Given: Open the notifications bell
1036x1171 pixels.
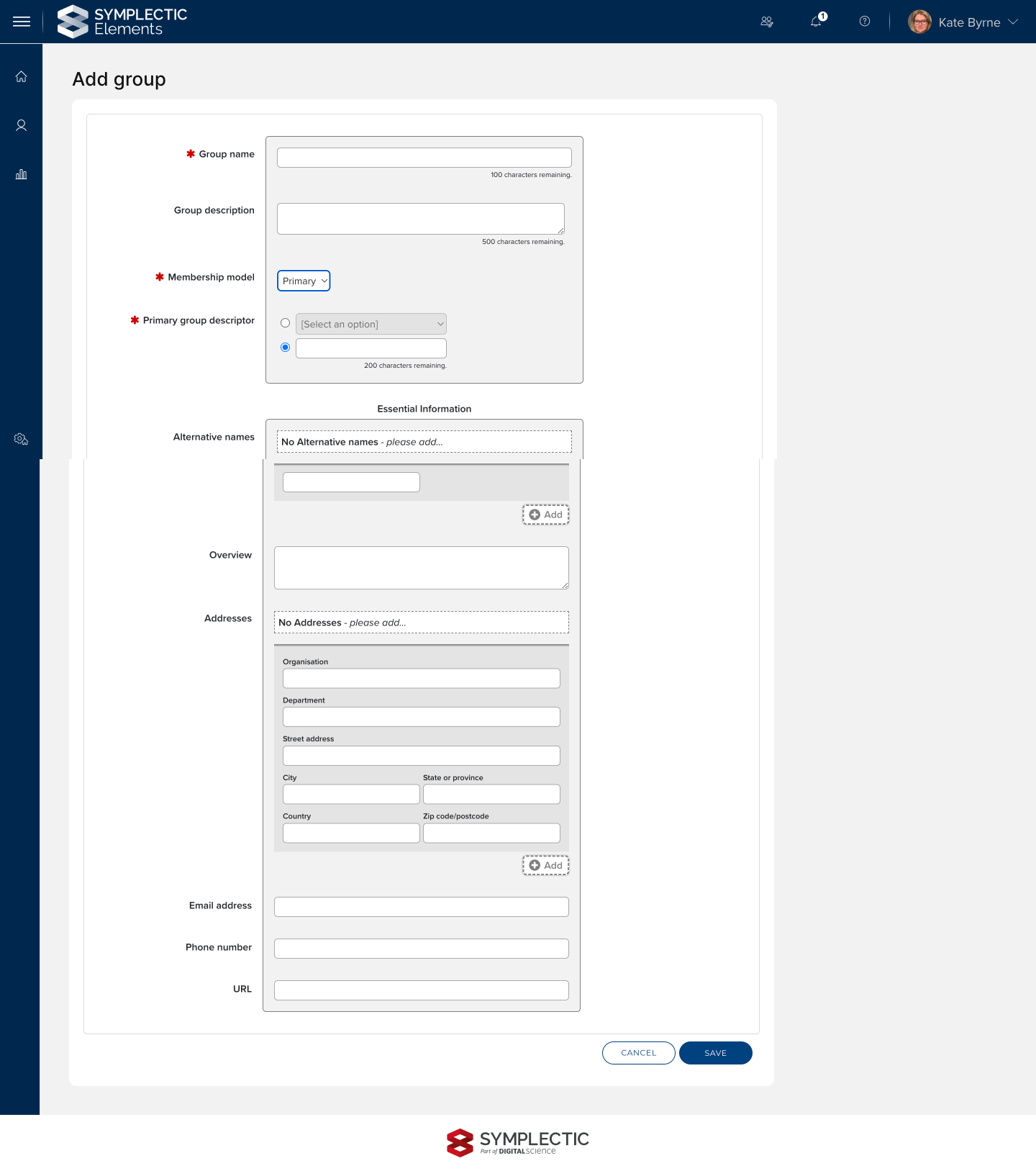Looking at the screenshot, I should (817, 22).
